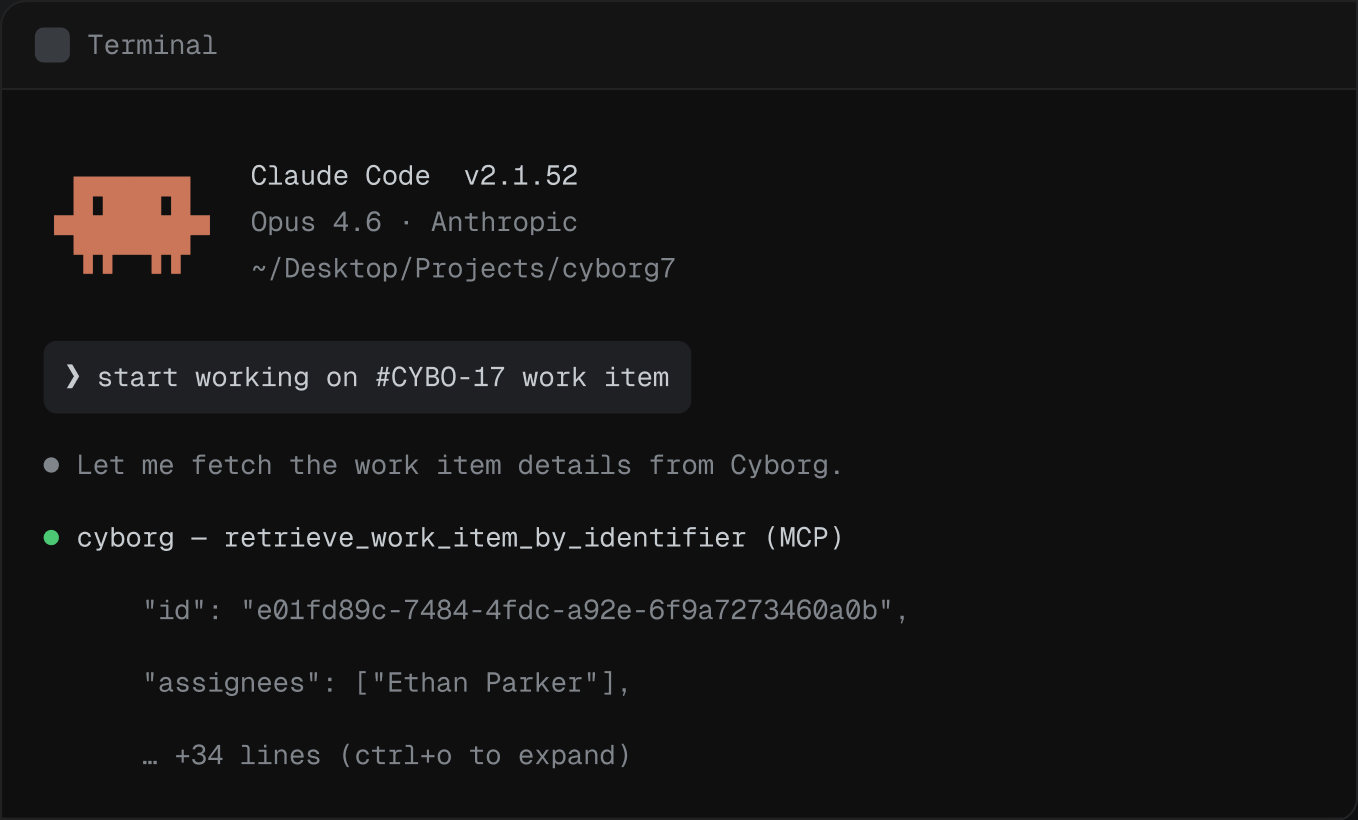
Task: Click the Claude Code v2.1.52 heading
Action: tap(414, 176)
